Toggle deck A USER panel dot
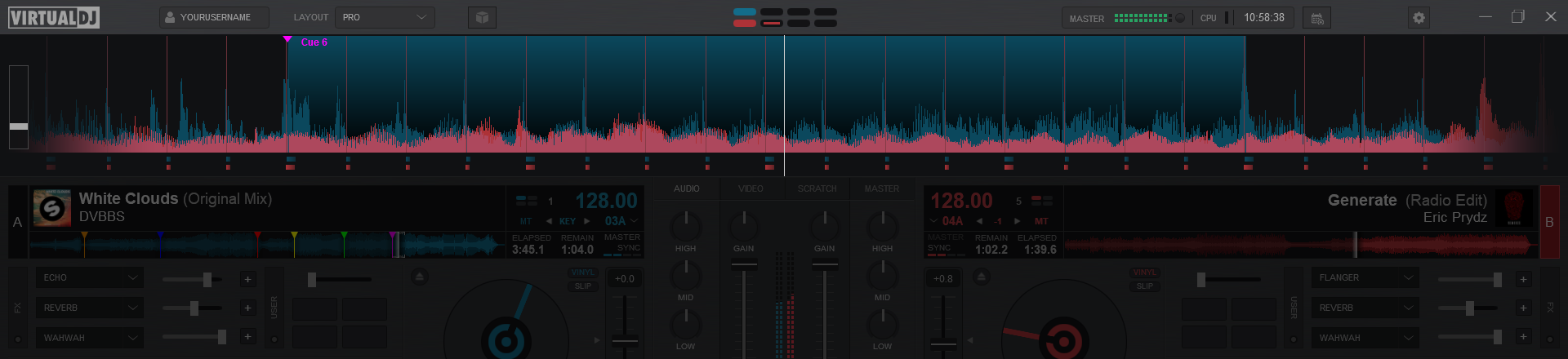1568x359 pixels. click(x=274, y=339)
